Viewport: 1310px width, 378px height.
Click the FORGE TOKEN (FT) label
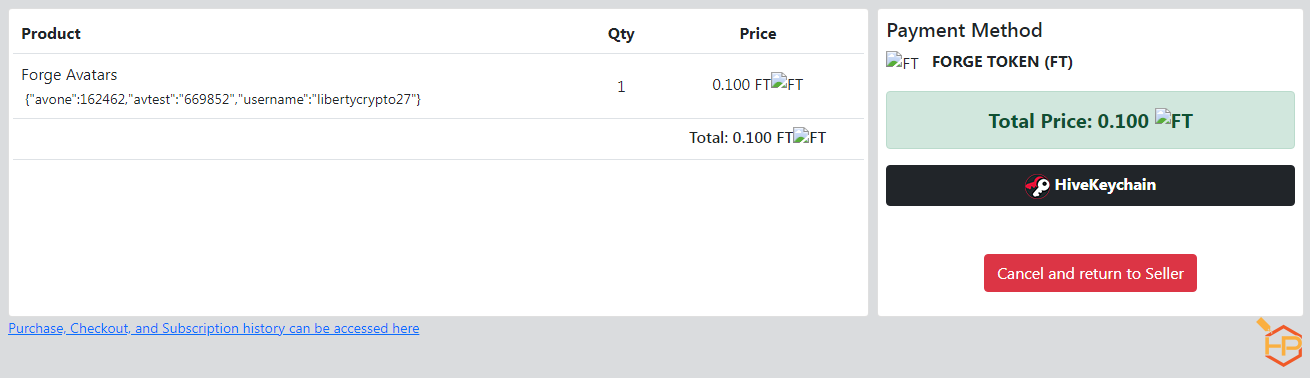click(x=1002, y=62)
